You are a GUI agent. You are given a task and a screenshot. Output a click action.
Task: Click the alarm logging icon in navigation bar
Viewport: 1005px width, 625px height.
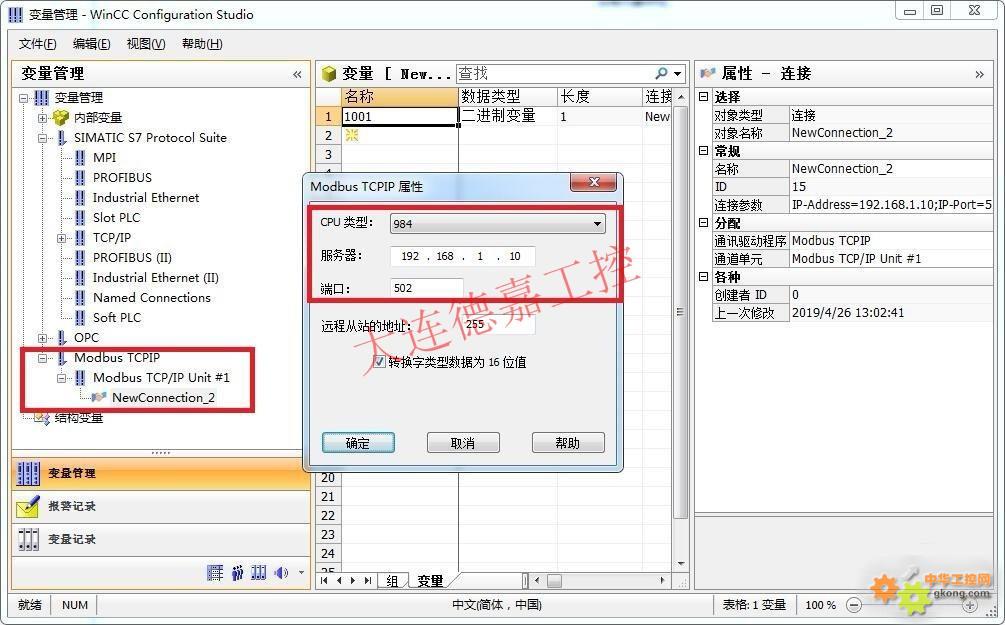pos(28,507)
